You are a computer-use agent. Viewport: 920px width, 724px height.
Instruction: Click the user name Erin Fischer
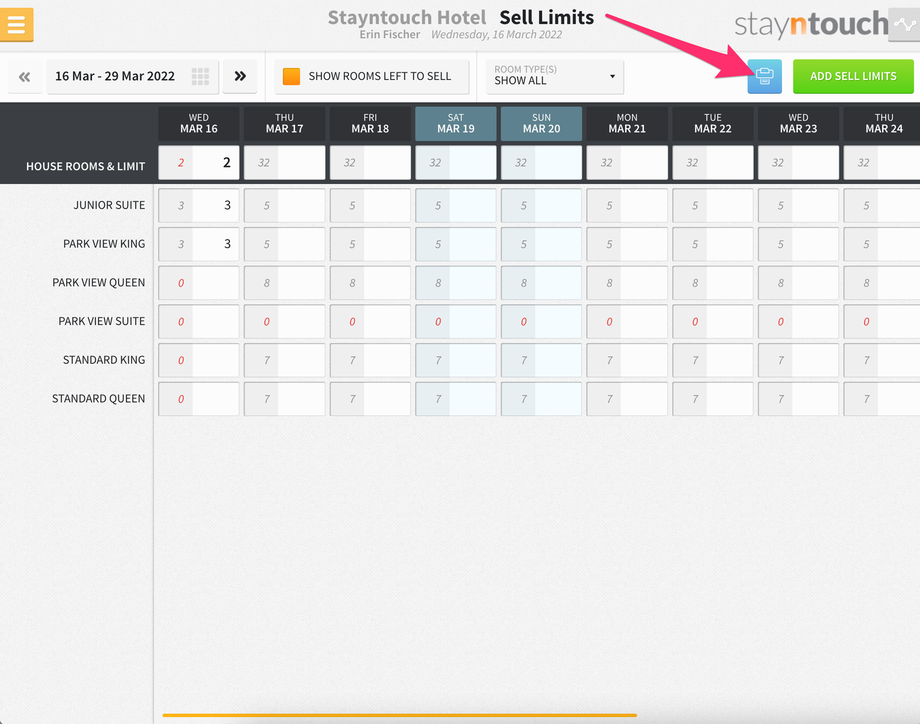(390, 35)
